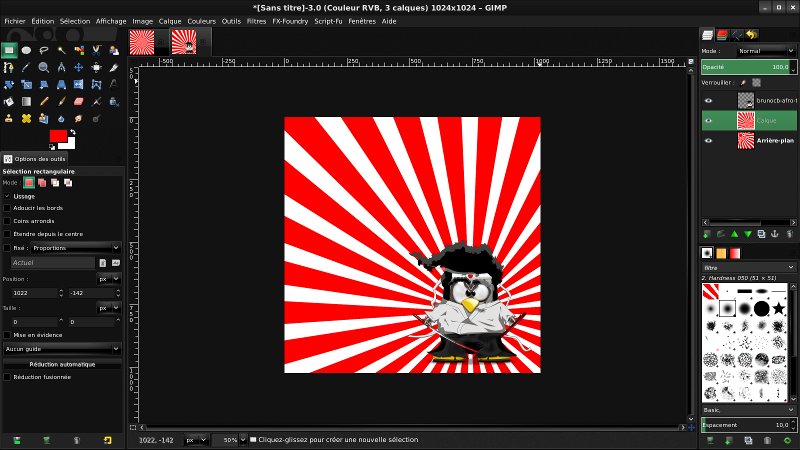
Task: Select the Color Picker eyedropper tool
Action: [x=26, y=67]
